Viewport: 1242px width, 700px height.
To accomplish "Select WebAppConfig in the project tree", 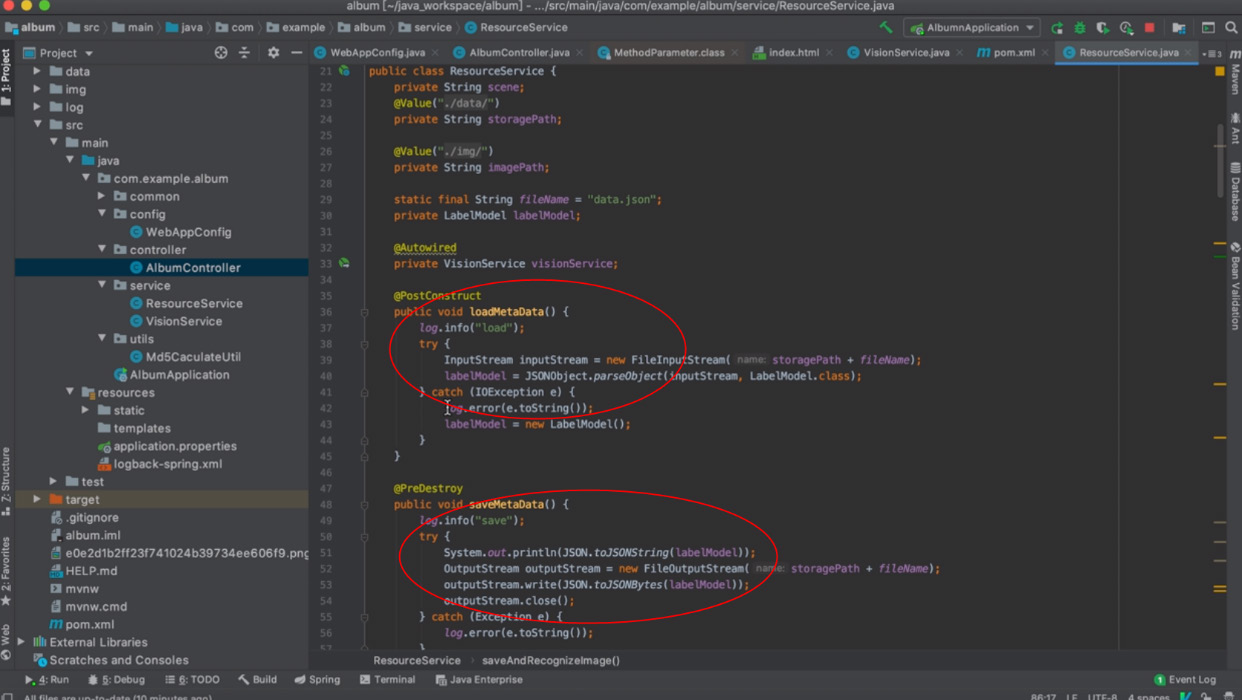I will 188,232.
